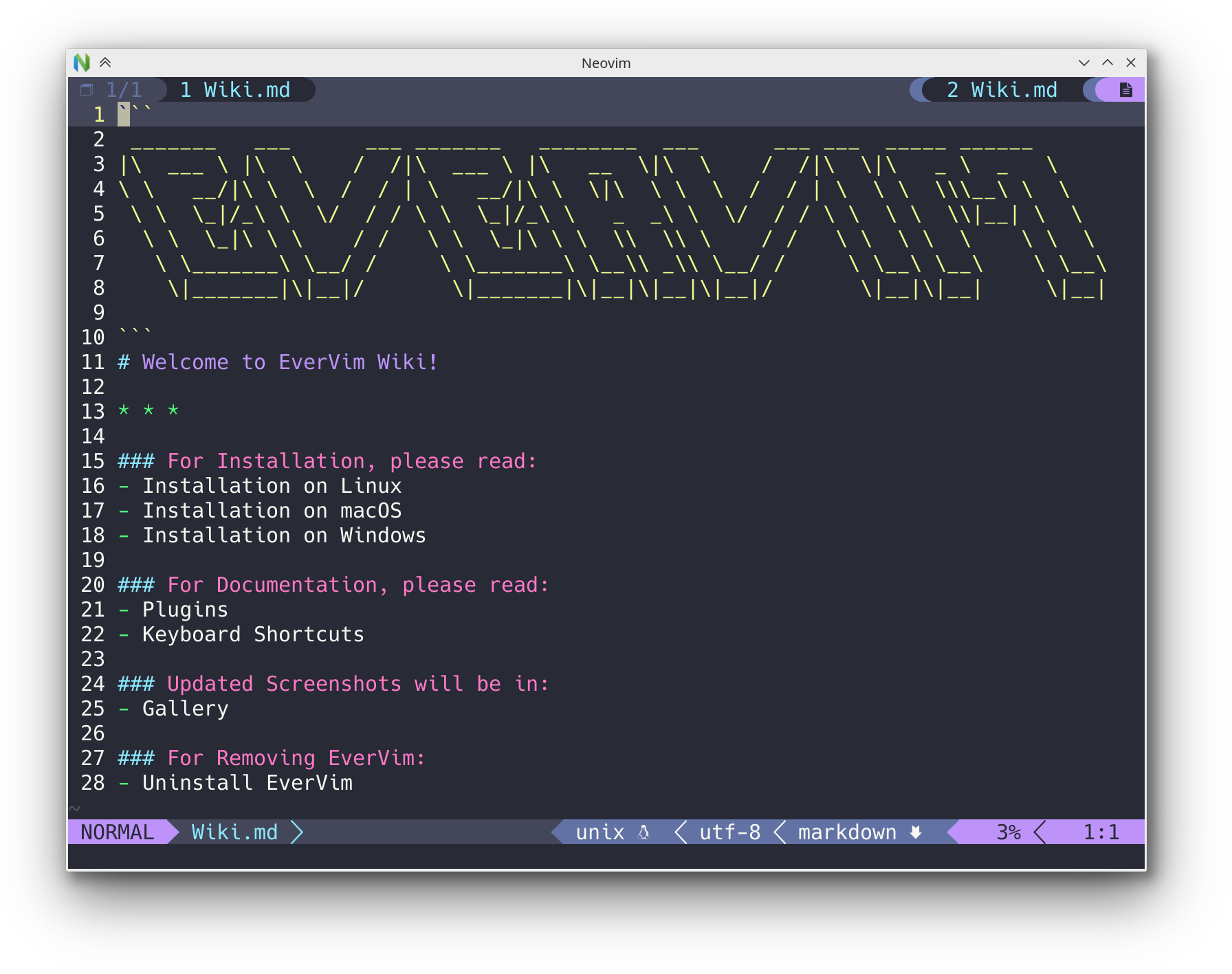Click the '1/1' tab counter
The image size is (1232, 974).
(x=124, y=90)
